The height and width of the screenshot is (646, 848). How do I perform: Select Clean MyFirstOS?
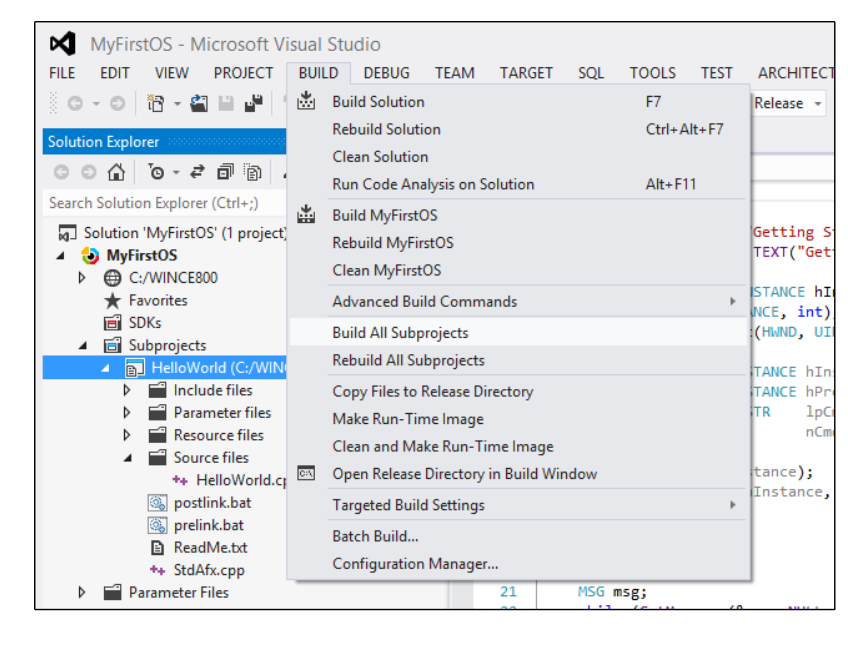pyautogui.click(x=518, y=270)
